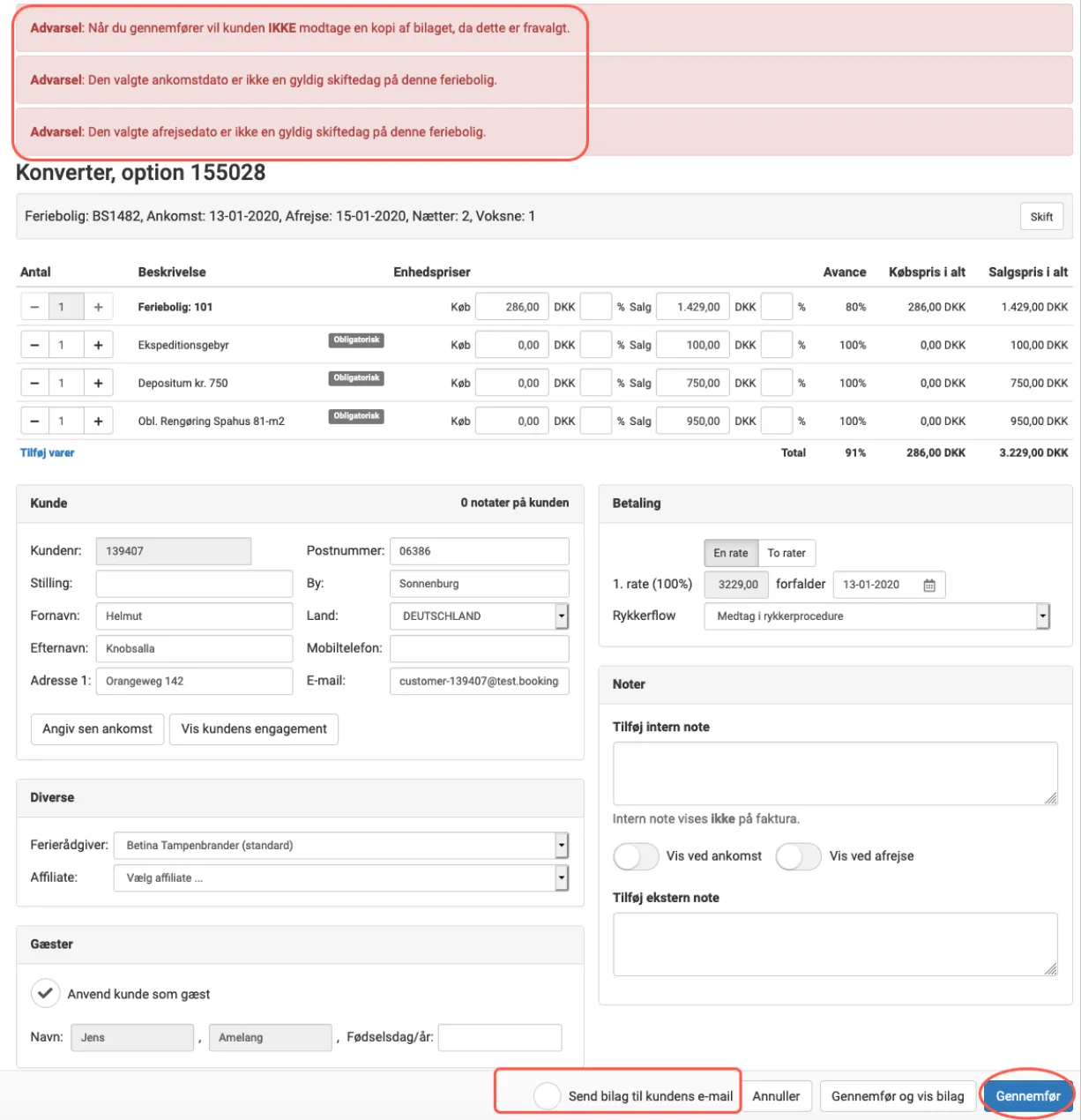Enable Send bilag til kundens e-mail
This screenshot has height=1120, width=1081.
point(547,1095)
